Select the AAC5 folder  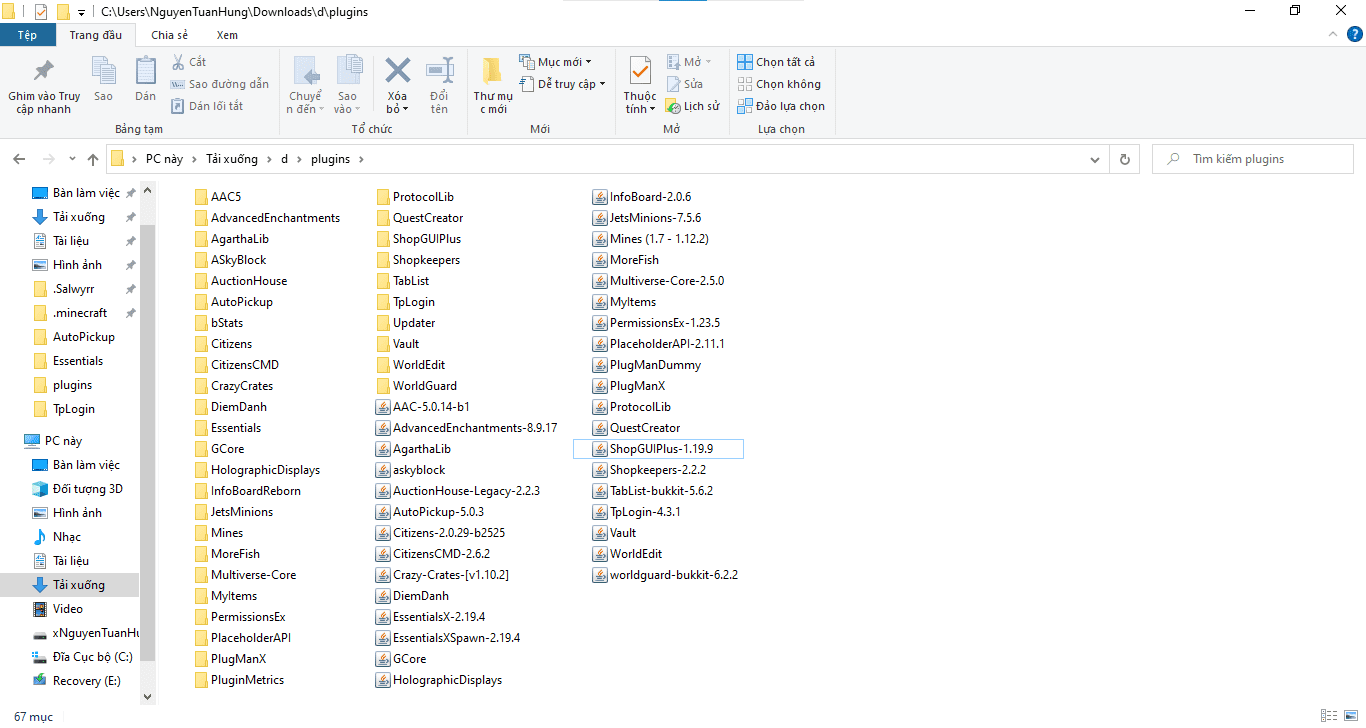[219, 197]
